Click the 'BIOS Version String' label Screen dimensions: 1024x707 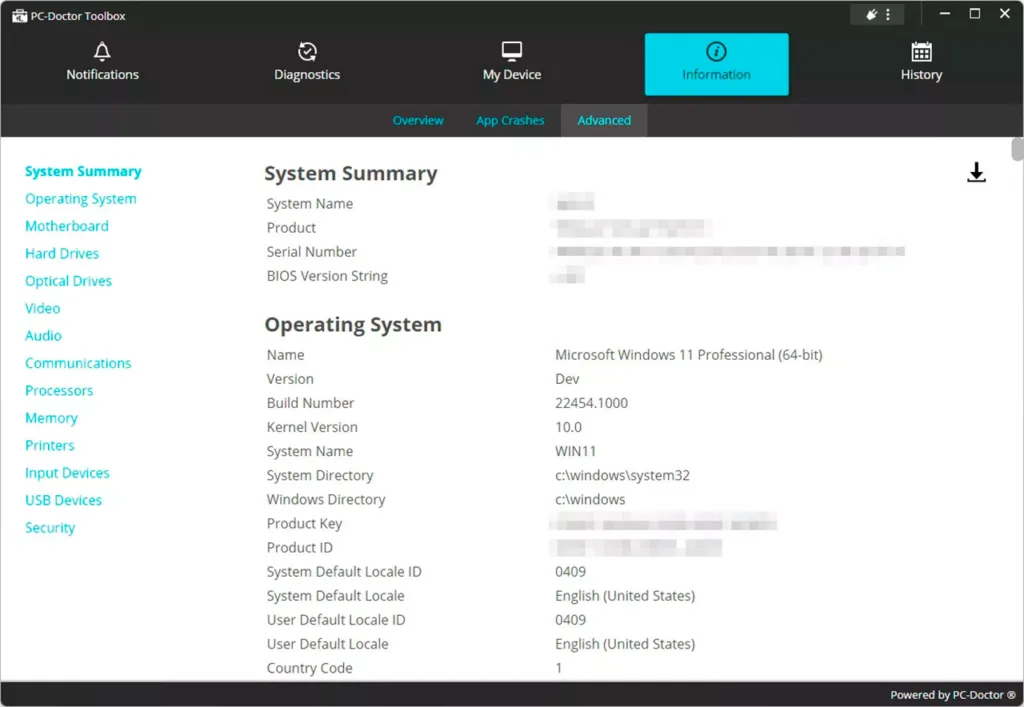327,276
